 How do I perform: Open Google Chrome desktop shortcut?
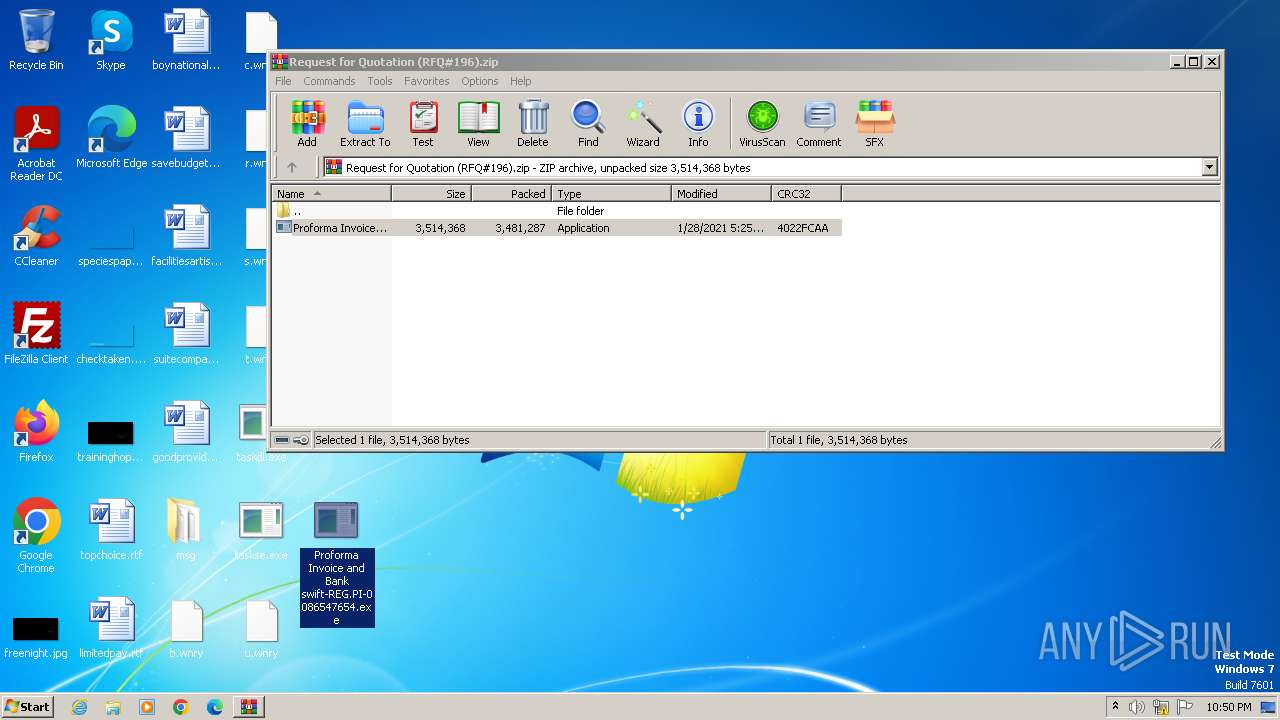point(36,536)
